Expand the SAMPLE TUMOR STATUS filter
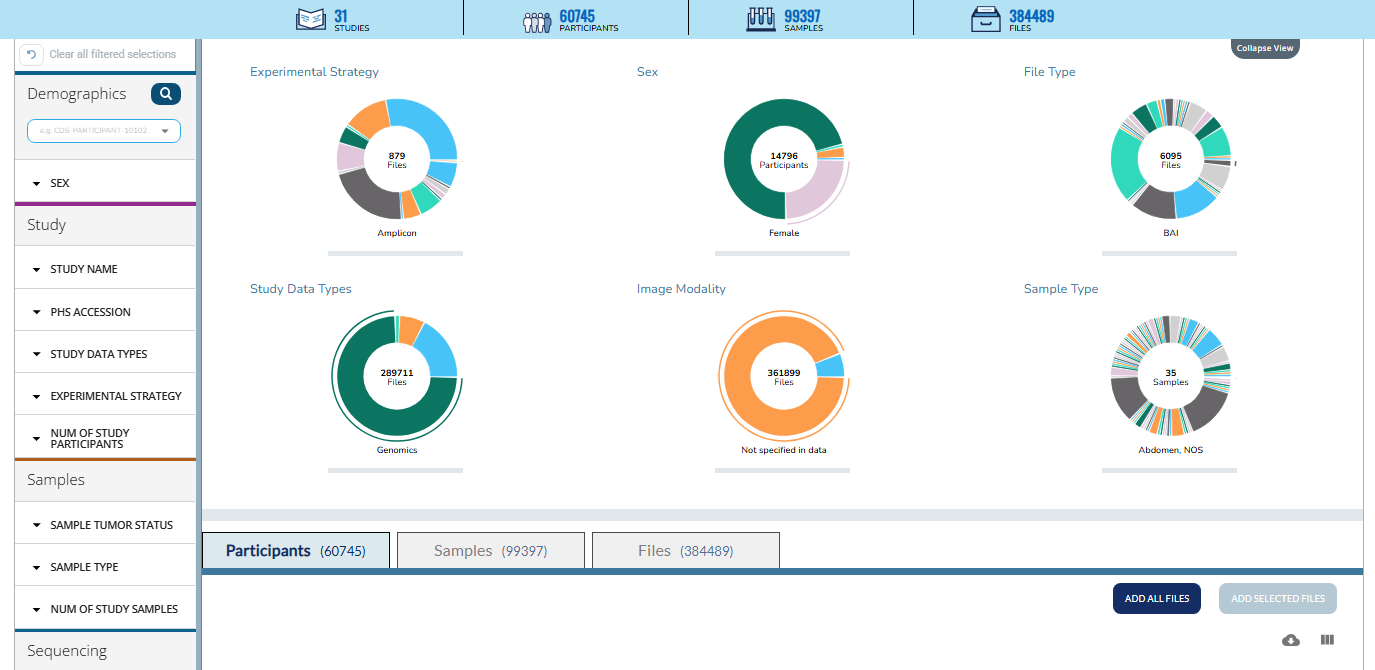The height and width of the screenshot is (670, 1375). pos(105,525)
